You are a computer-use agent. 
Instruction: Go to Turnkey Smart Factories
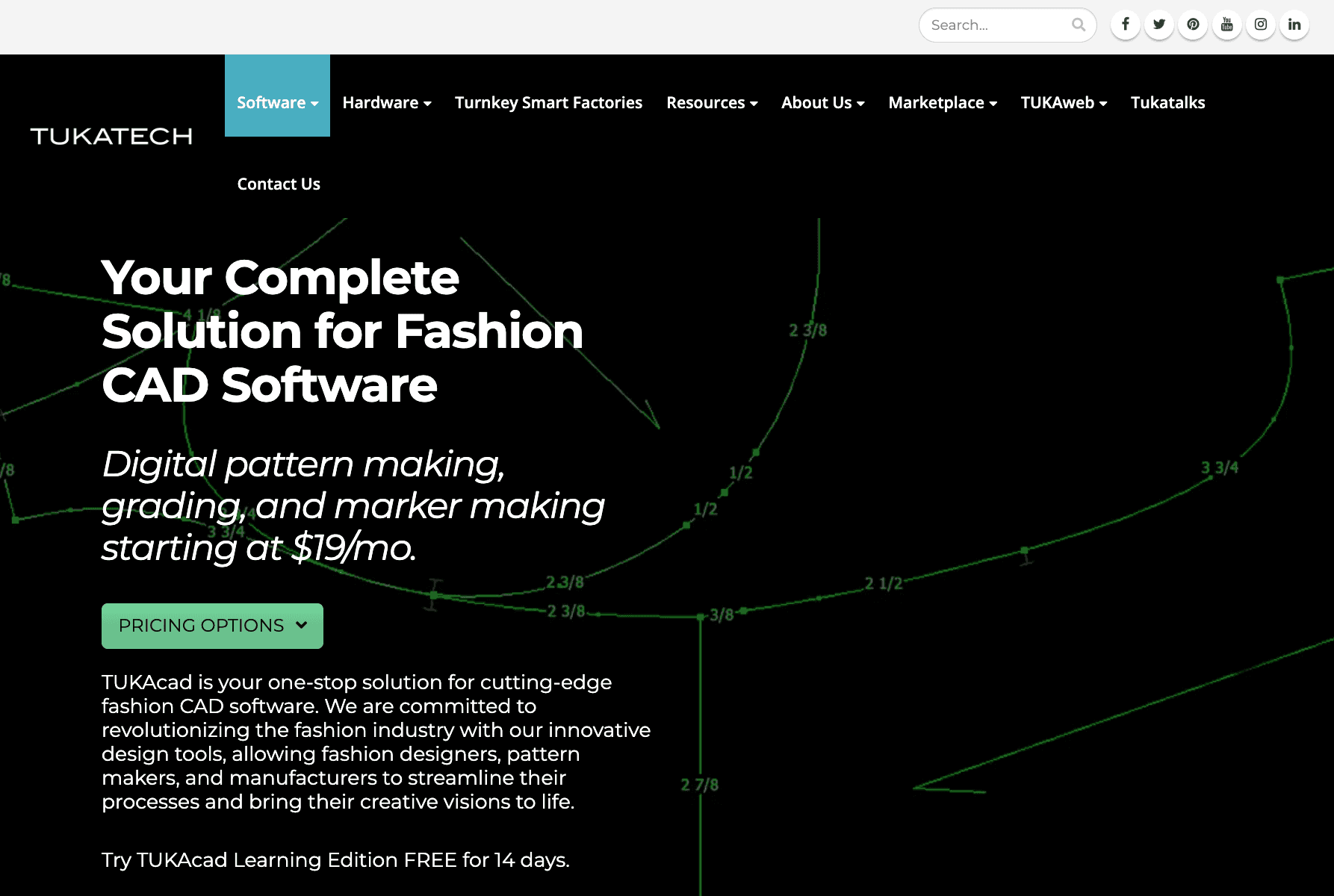click(x=548, y=103)
